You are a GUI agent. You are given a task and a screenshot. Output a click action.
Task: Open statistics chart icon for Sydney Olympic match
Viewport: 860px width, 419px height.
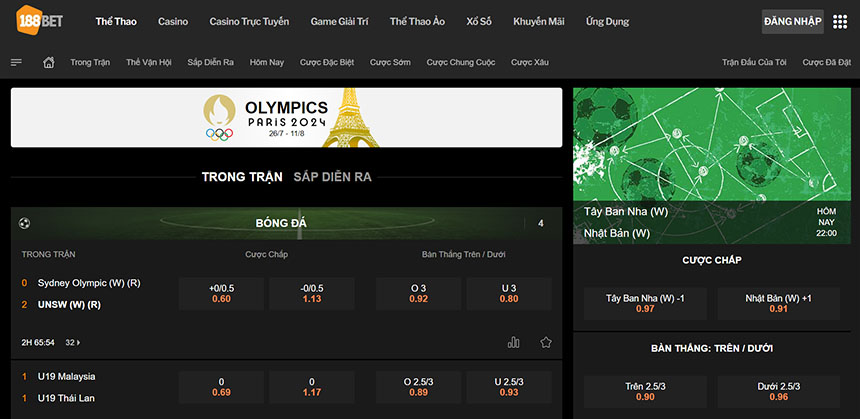pos(513,342)
